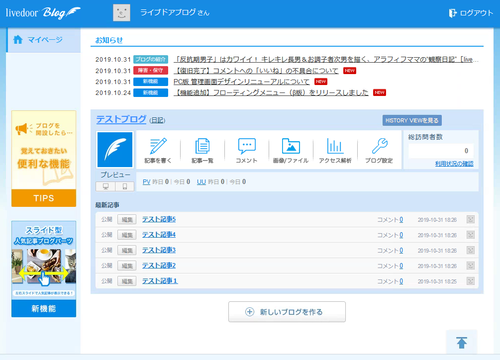The image size is (500, 360).
Task: Click the plus icon in 新しいブログを作る
Action: click(250, 312)
